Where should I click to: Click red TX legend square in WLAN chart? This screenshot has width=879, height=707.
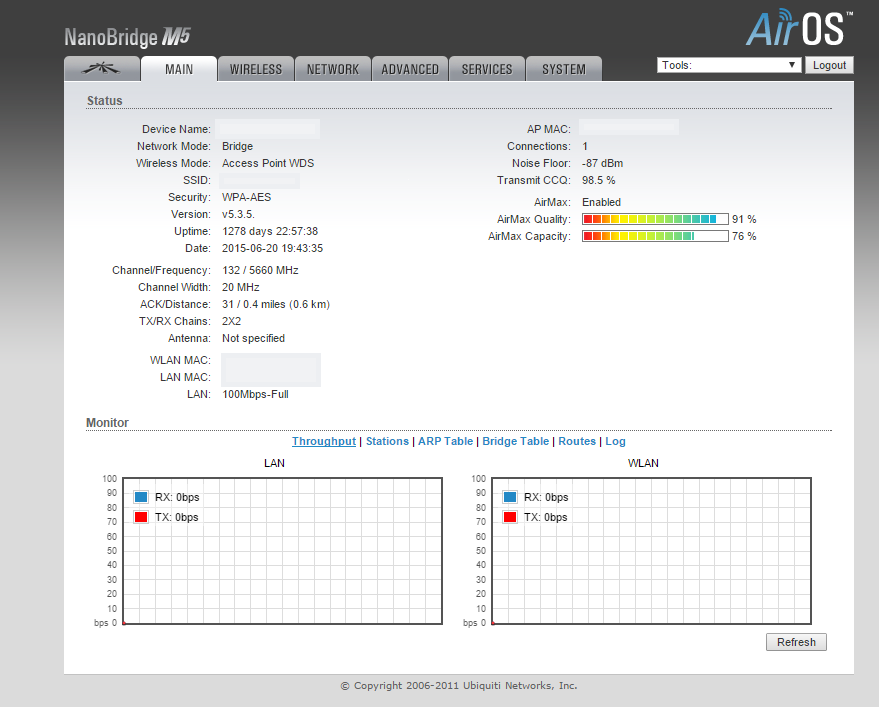510,517
